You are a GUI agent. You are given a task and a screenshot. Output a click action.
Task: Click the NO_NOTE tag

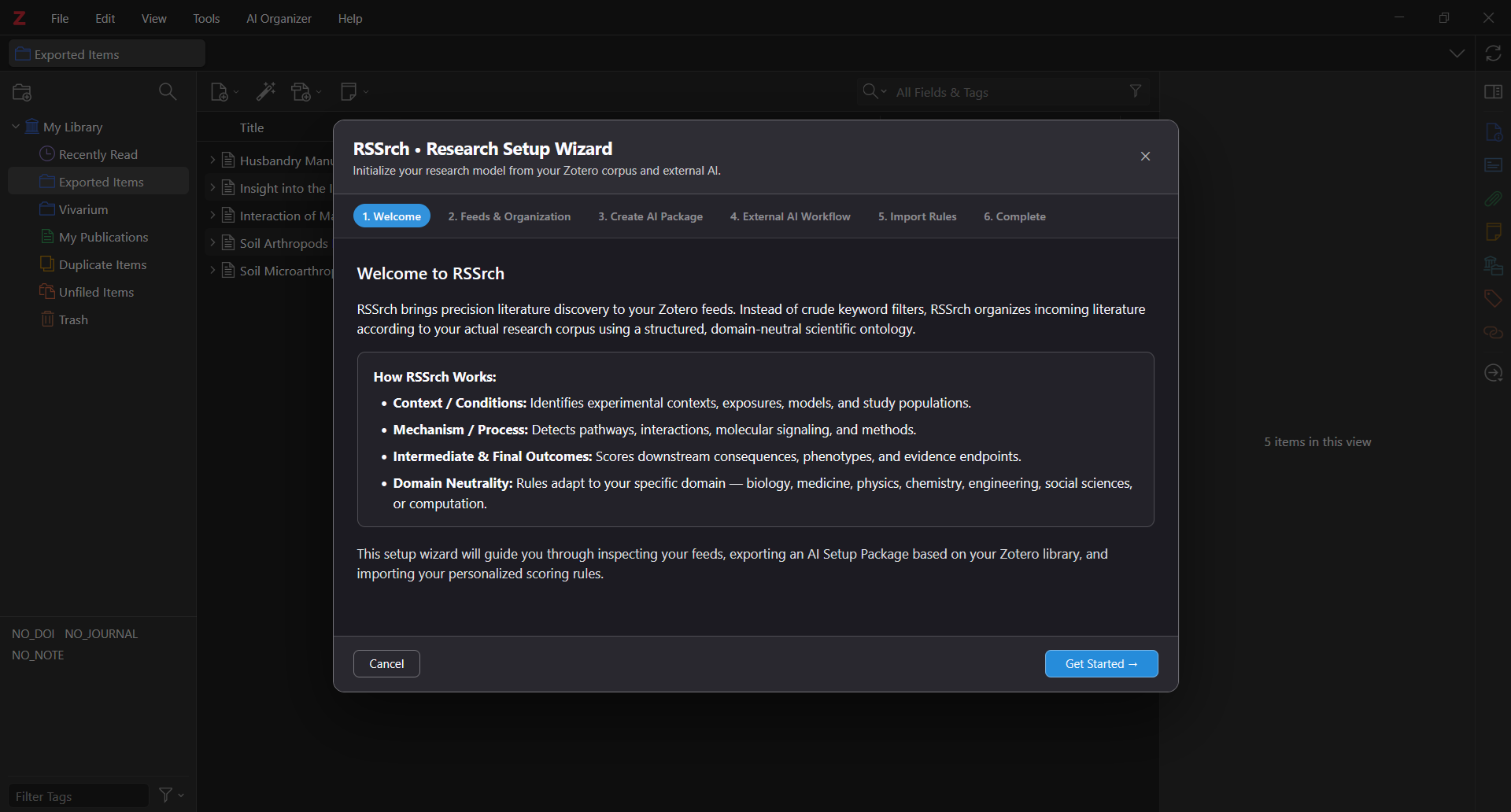38,655
